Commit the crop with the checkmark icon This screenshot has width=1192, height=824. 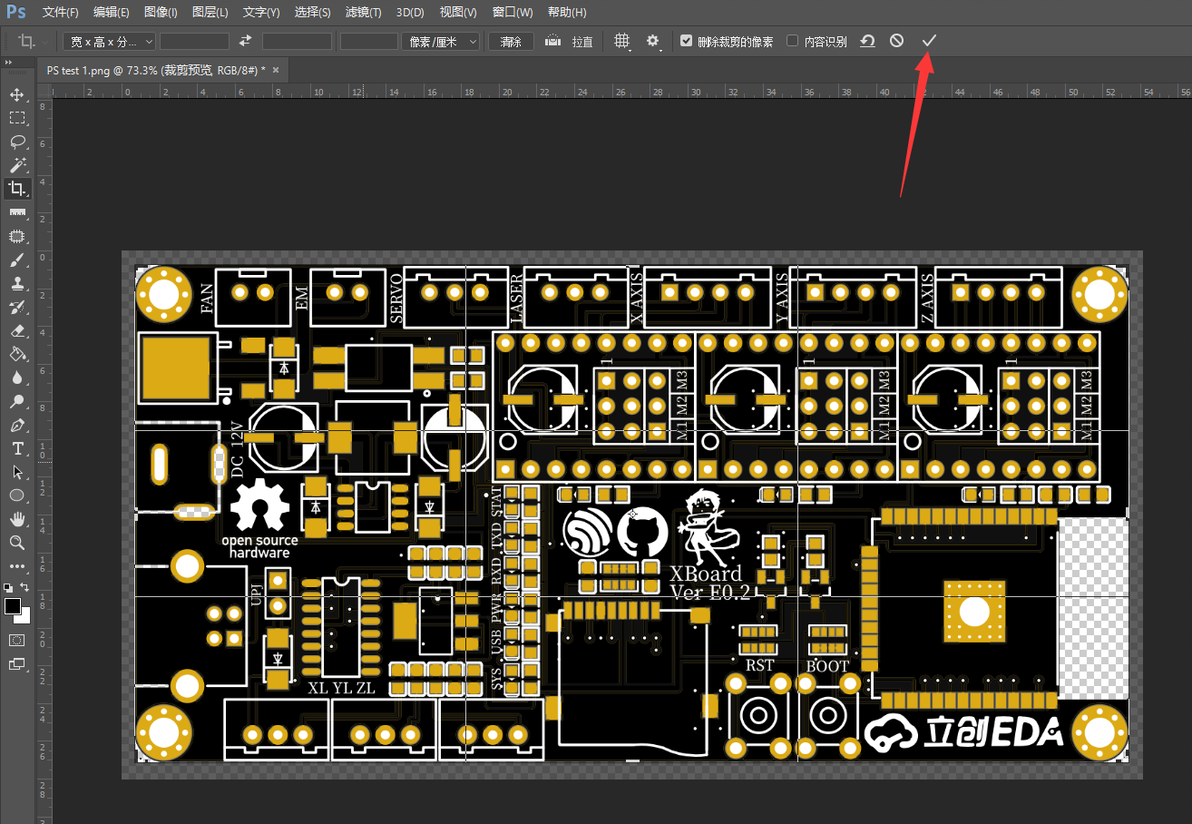pos(929,41)
